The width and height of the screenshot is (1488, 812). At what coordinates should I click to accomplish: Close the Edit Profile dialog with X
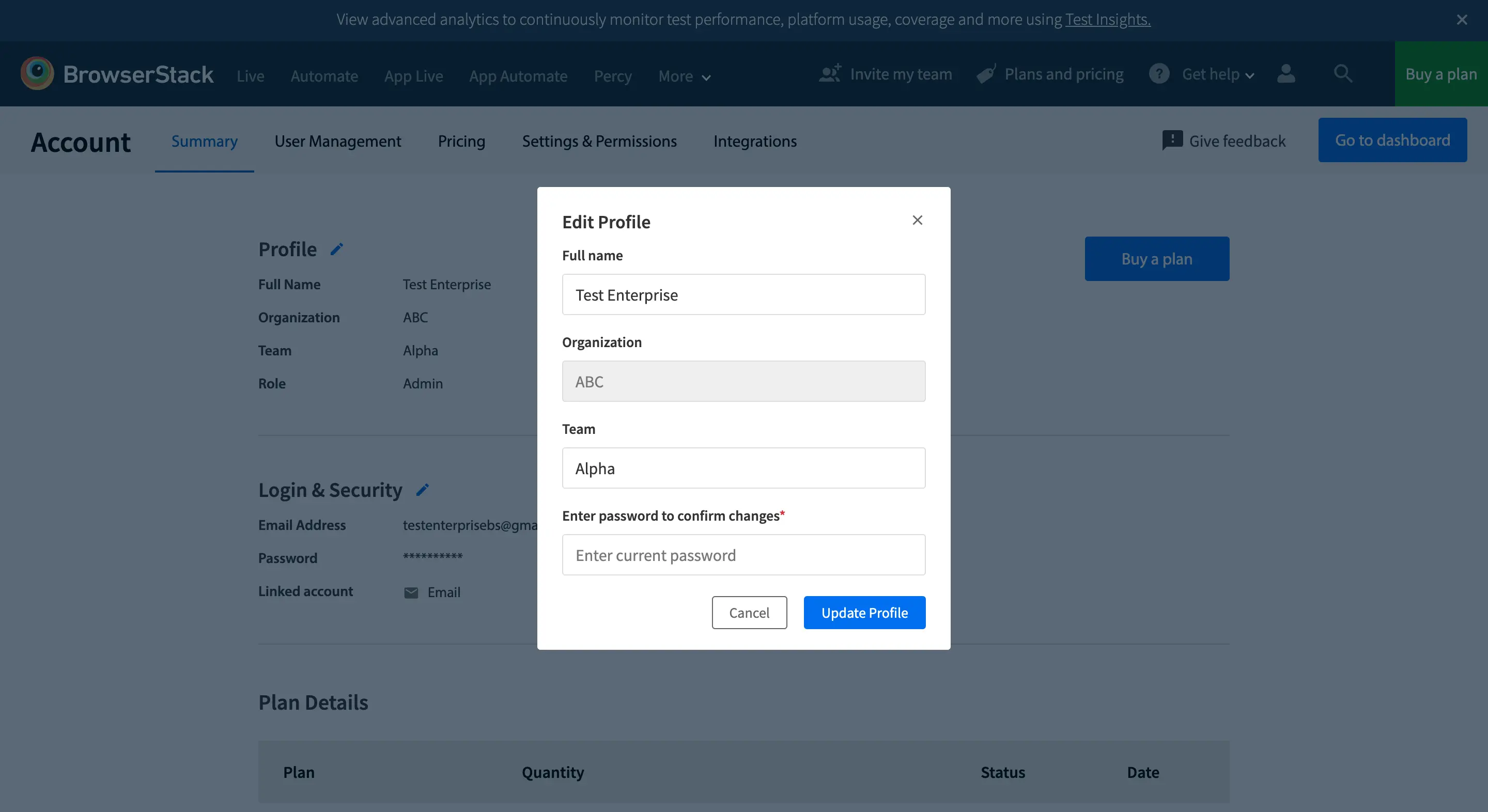[x=917, y=220]
